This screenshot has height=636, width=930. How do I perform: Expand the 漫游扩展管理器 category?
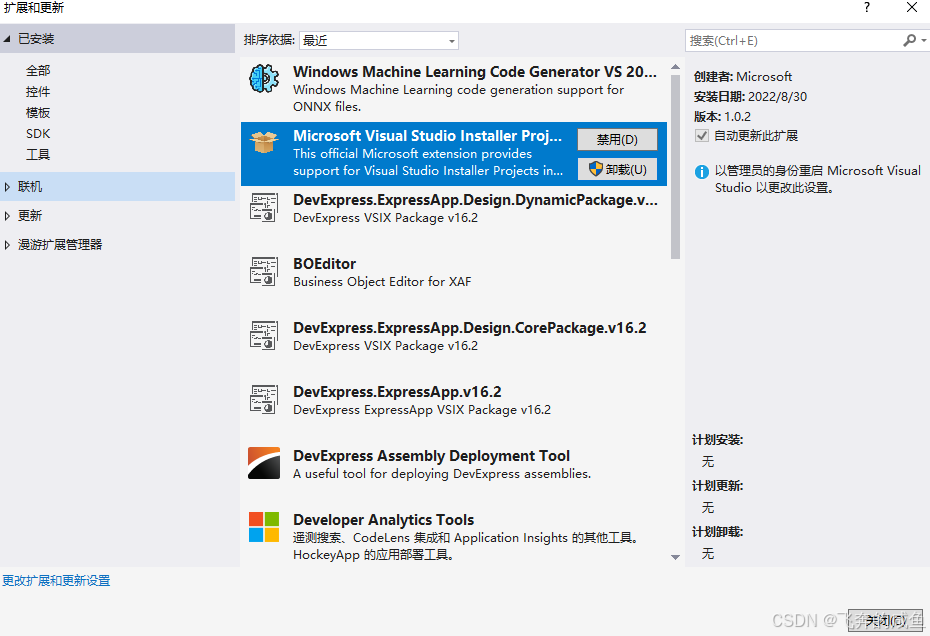7,245
